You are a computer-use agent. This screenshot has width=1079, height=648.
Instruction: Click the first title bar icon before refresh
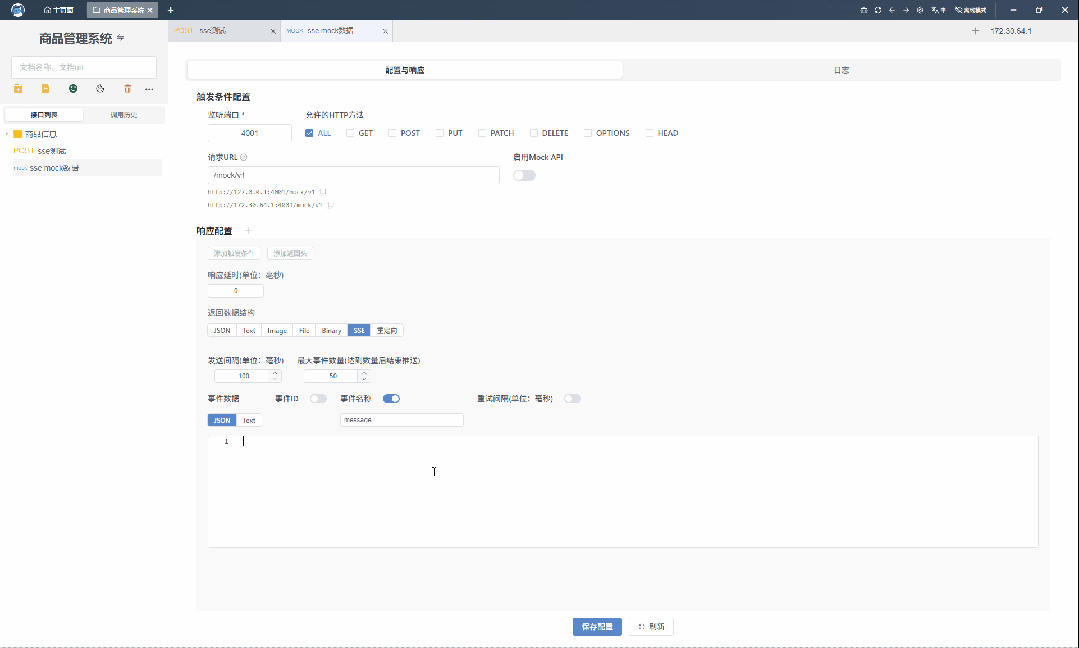click(864, 10)
